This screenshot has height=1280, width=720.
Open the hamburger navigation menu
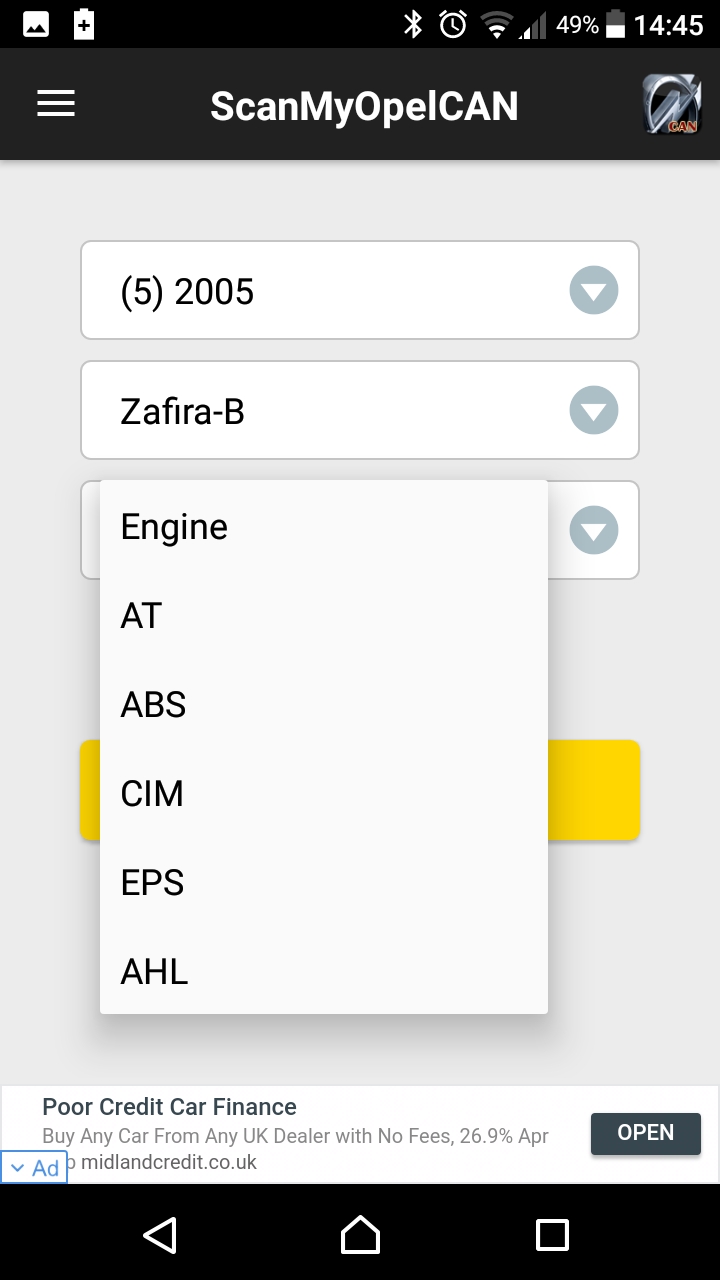[x=56, y=104]
